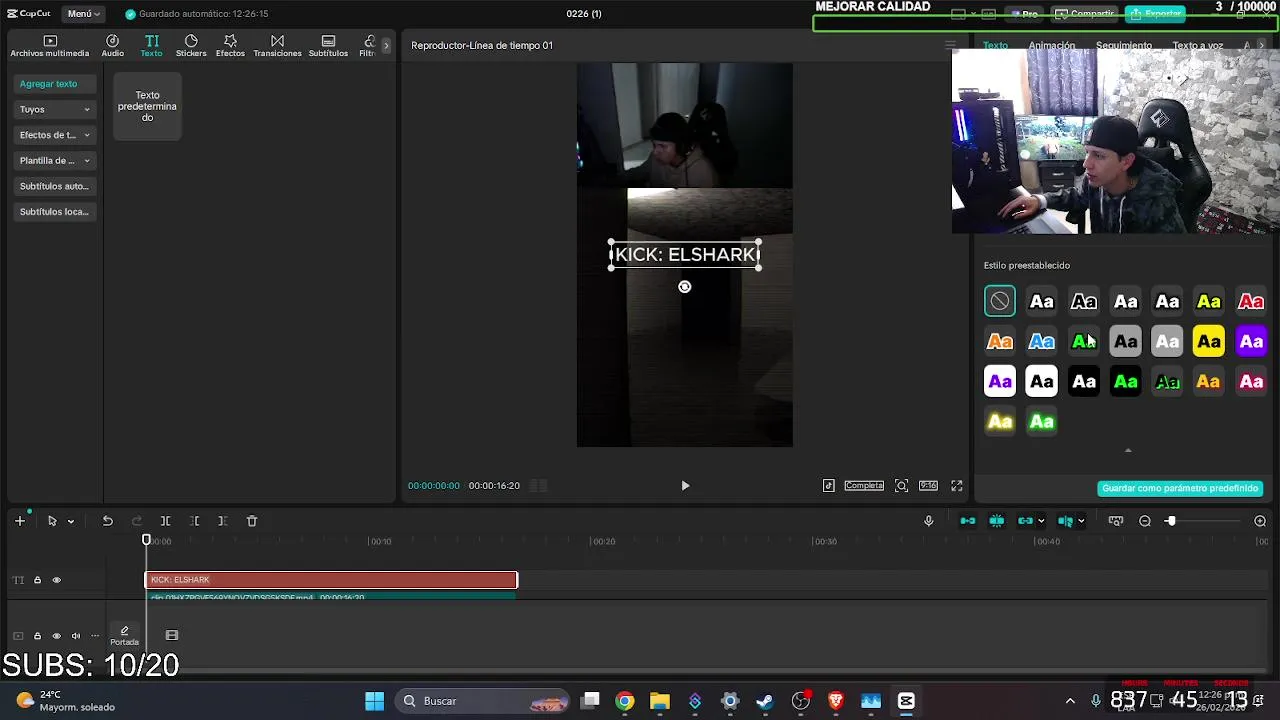Switch to the Animación tab
This screenshot has width=1280, height=720.
pos(1052,46)
